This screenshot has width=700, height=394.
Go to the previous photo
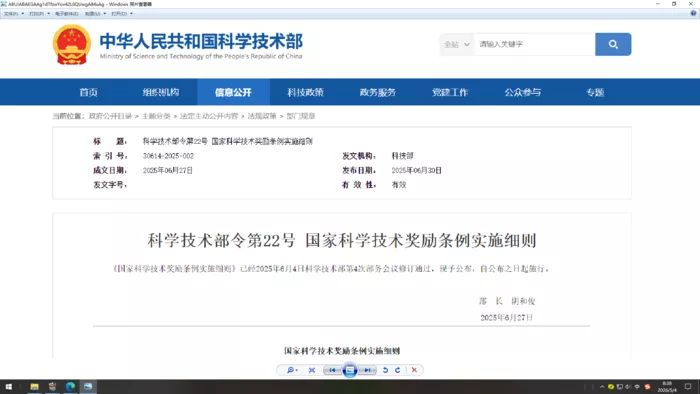[x=332, y=370]
